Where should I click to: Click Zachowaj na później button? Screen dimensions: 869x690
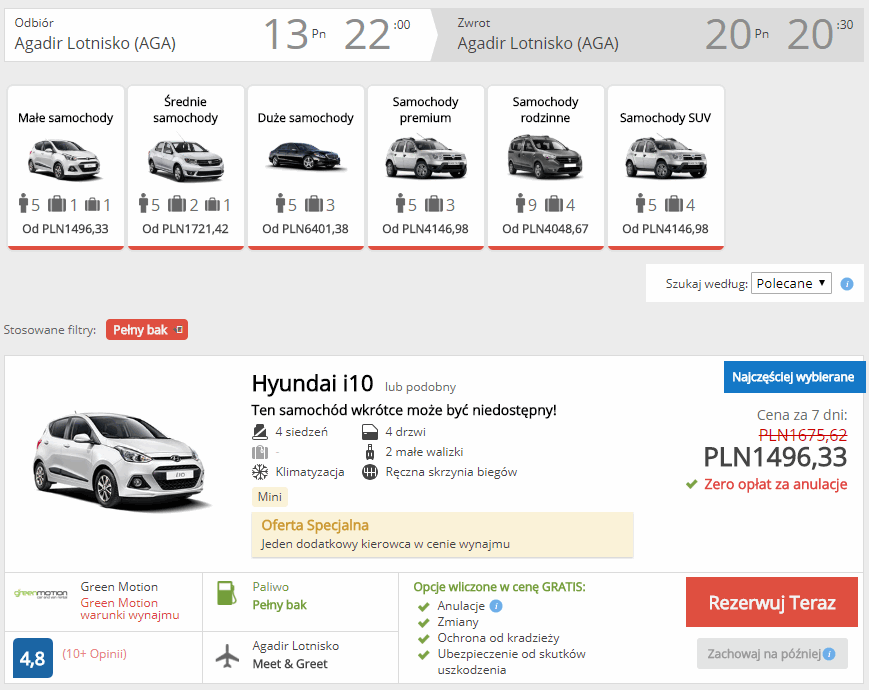click(772, 653)
